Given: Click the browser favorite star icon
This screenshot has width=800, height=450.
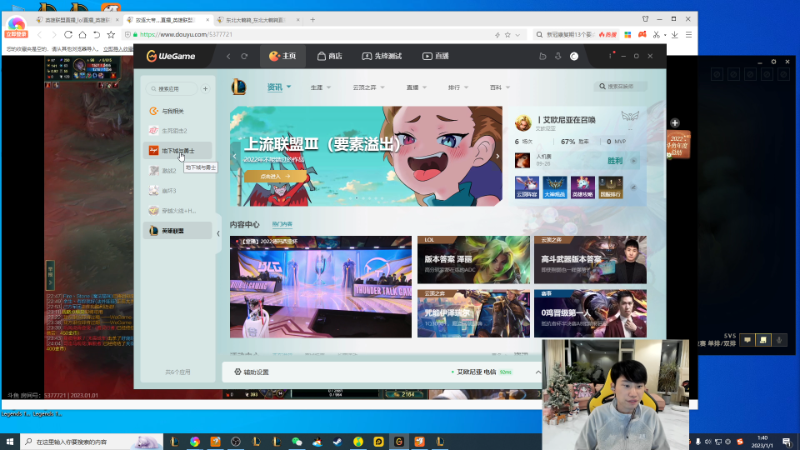Looking at the screenshot, I should [x=111, y=35].
